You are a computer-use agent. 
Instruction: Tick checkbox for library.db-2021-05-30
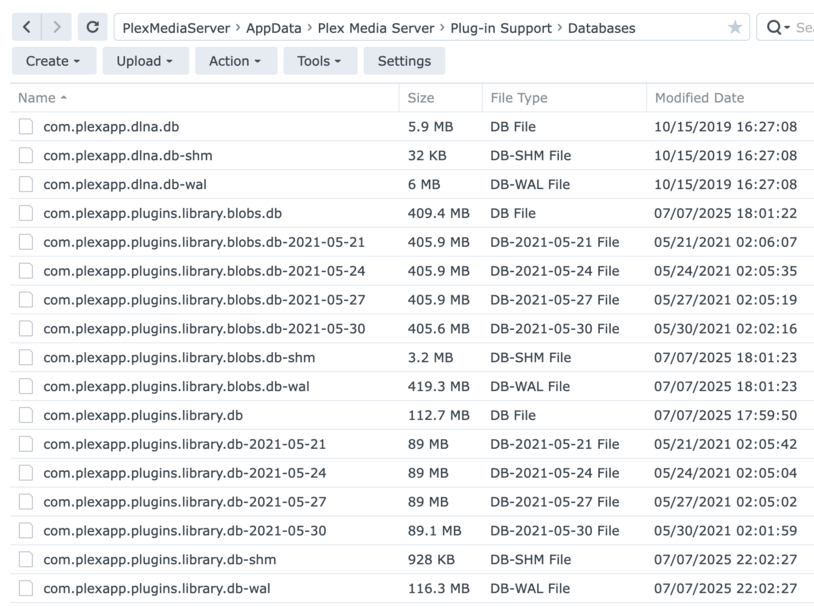point(26,530)
